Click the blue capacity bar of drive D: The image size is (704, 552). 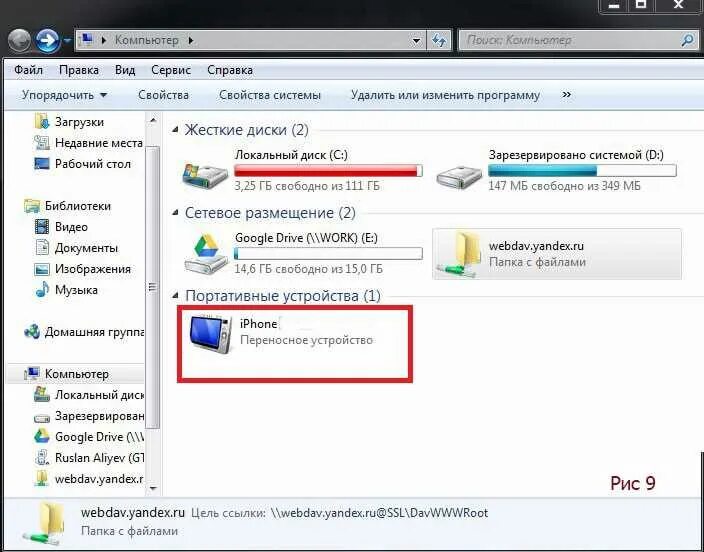tap(582, 171)
